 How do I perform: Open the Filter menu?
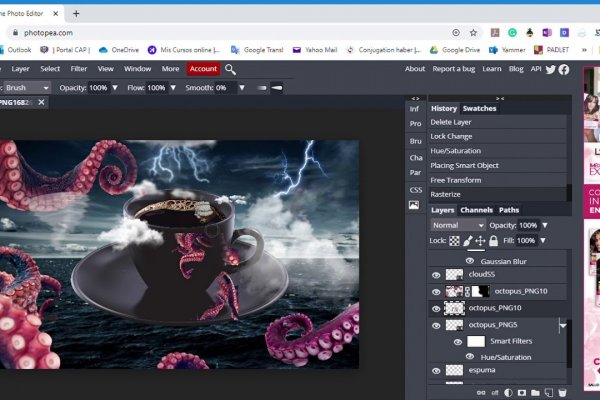(x=79, y=69)
